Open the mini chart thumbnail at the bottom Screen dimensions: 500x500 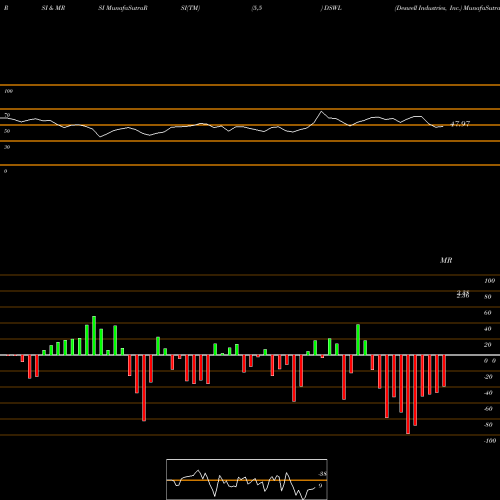pos(247,479)
